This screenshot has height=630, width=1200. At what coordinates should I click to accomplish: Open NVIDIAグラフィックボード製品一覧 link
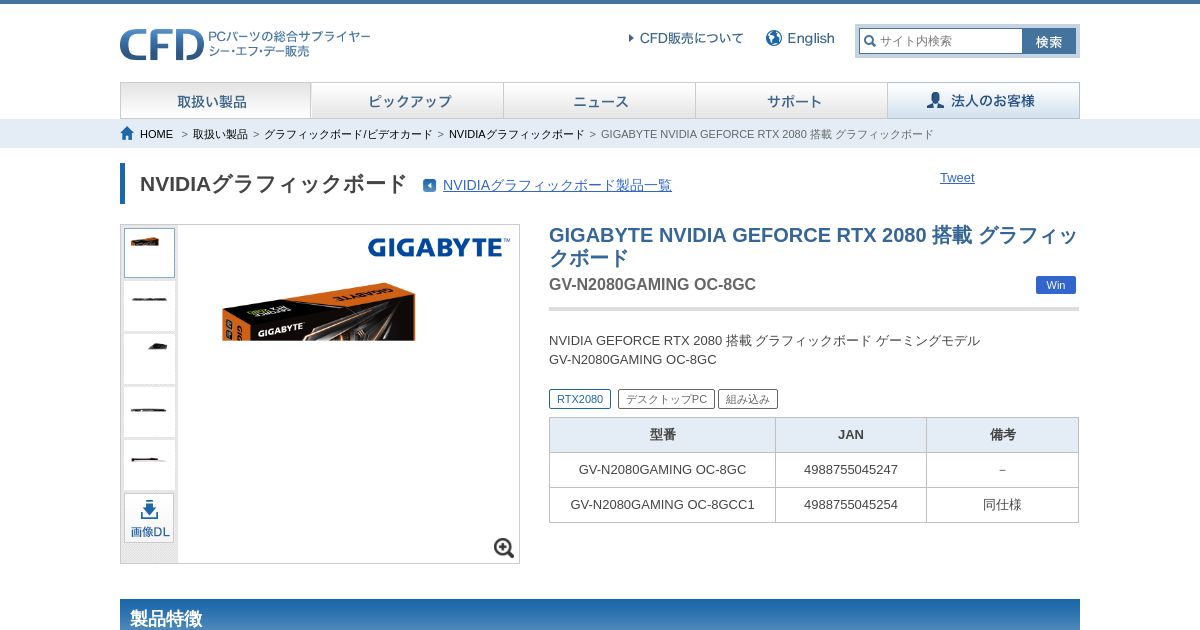click(x=557, y=185)
